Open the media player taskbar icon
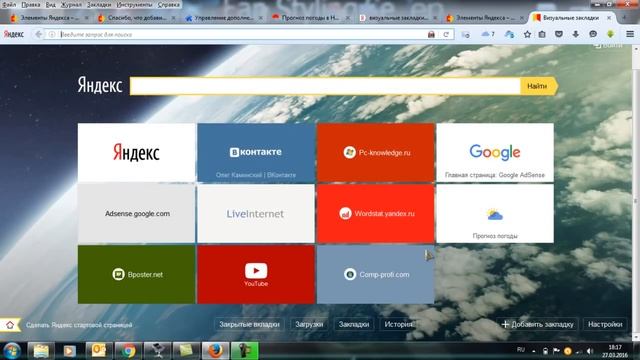Image resolution: width=640 pixels, height=360 pixels. coord(70,351)
